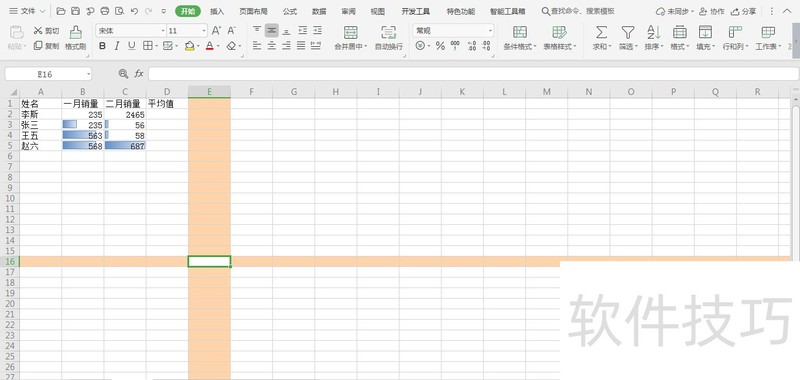Click the 筛选 filter funnel icon
This screenshot has width=800, height=380.
click(x=628, y=33)
